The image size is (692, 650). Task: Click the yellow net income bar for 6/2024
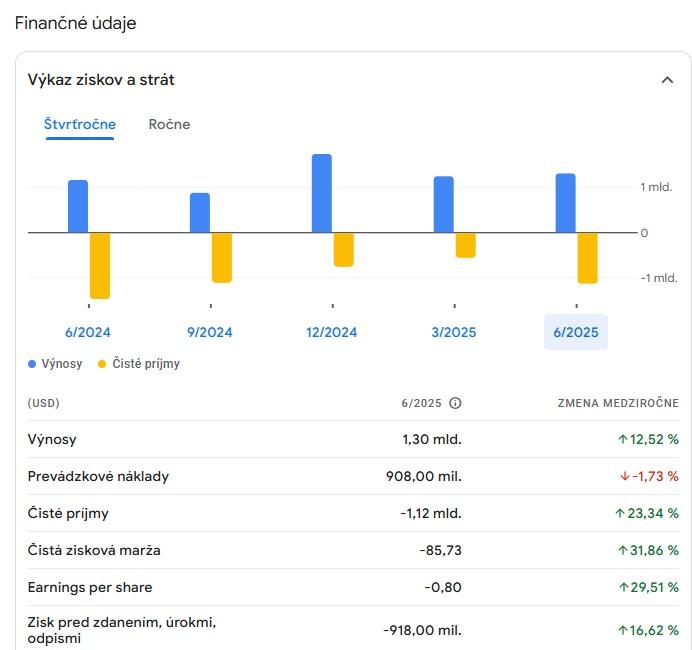[x=100, y=265]
